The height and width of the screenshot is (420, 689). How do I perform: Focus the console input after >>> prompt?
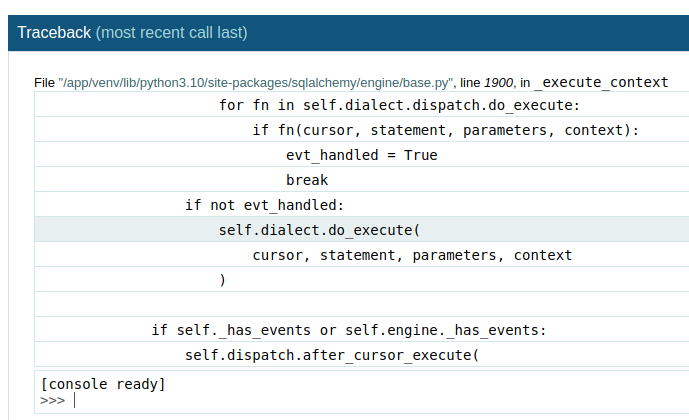pyautogui.click(x=300, y=400)
